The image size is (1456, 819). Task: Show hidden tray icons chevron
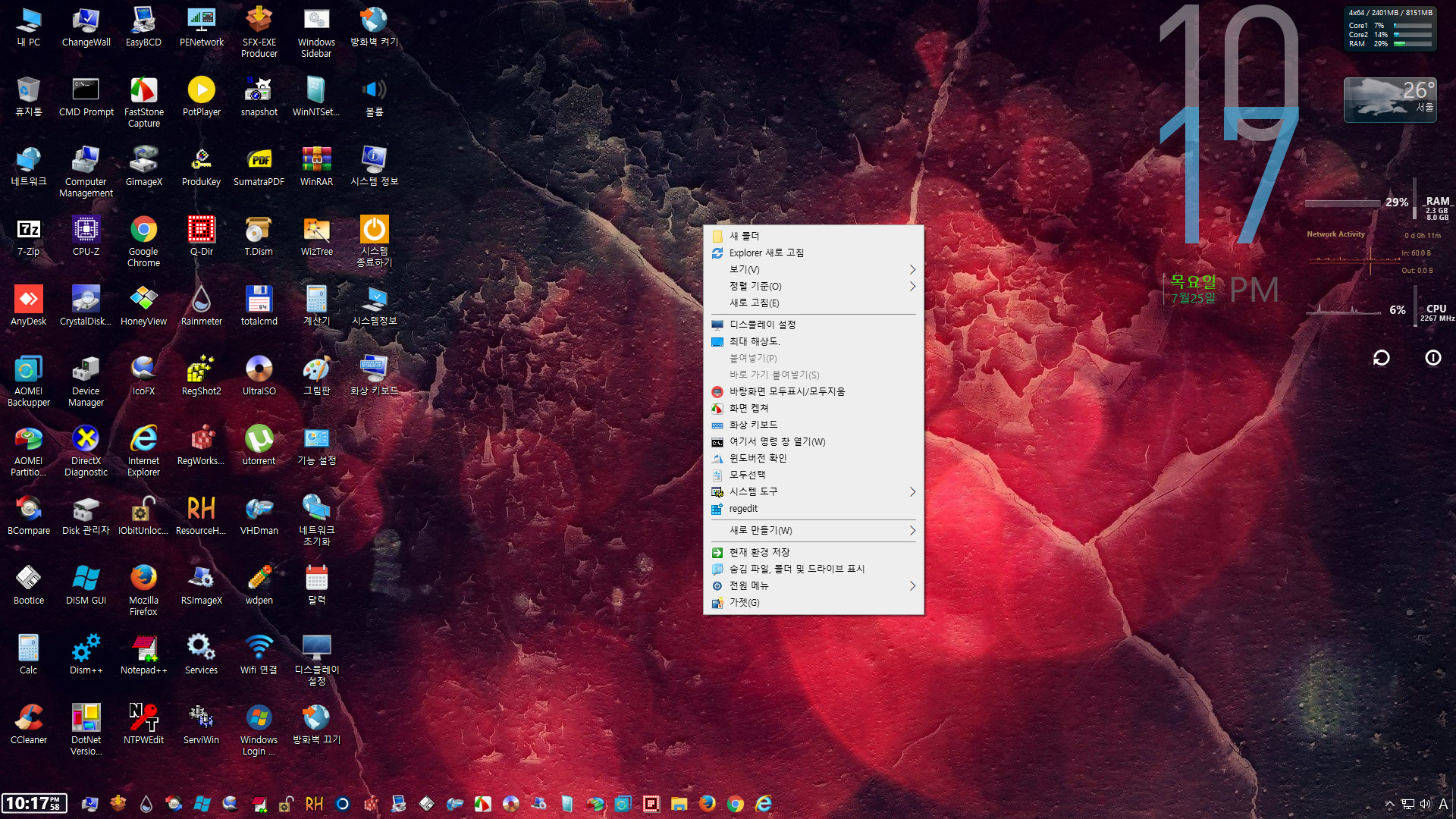coord(1389,804)
